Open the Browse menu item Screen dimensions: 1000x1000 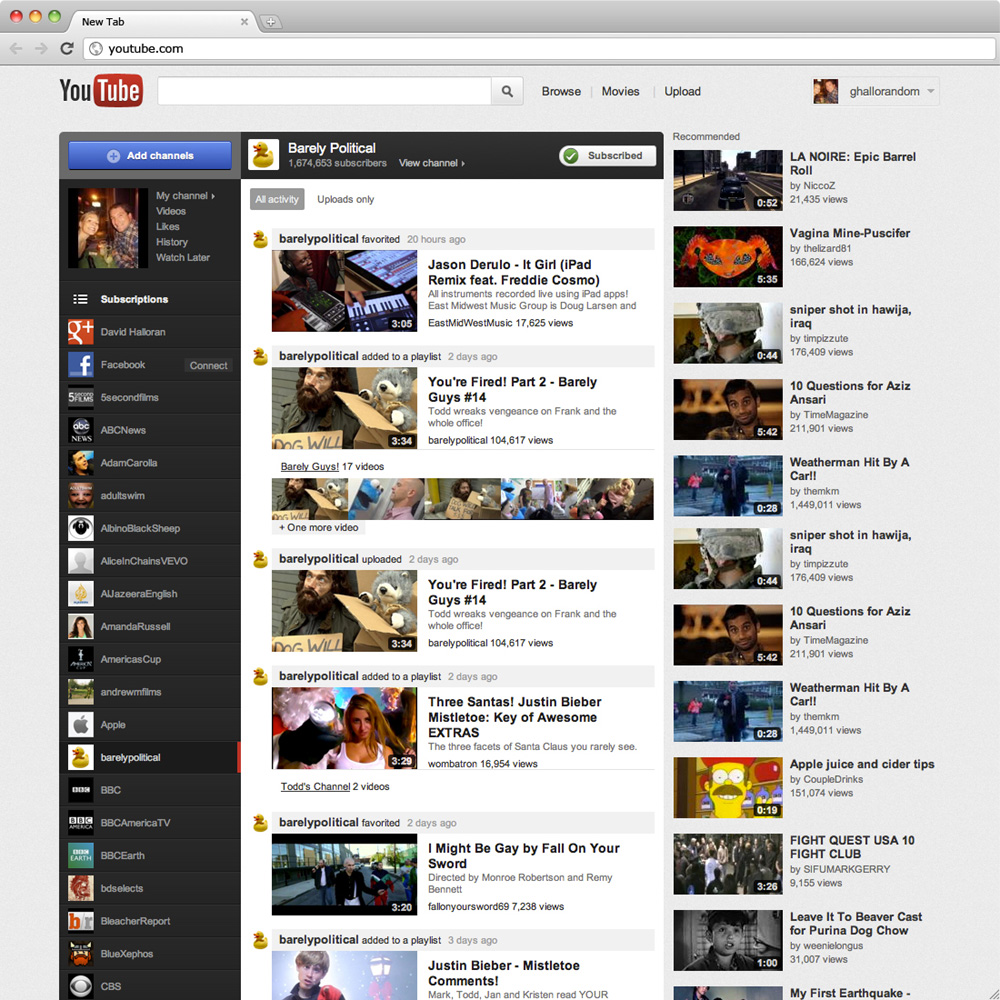click(561, 91)
